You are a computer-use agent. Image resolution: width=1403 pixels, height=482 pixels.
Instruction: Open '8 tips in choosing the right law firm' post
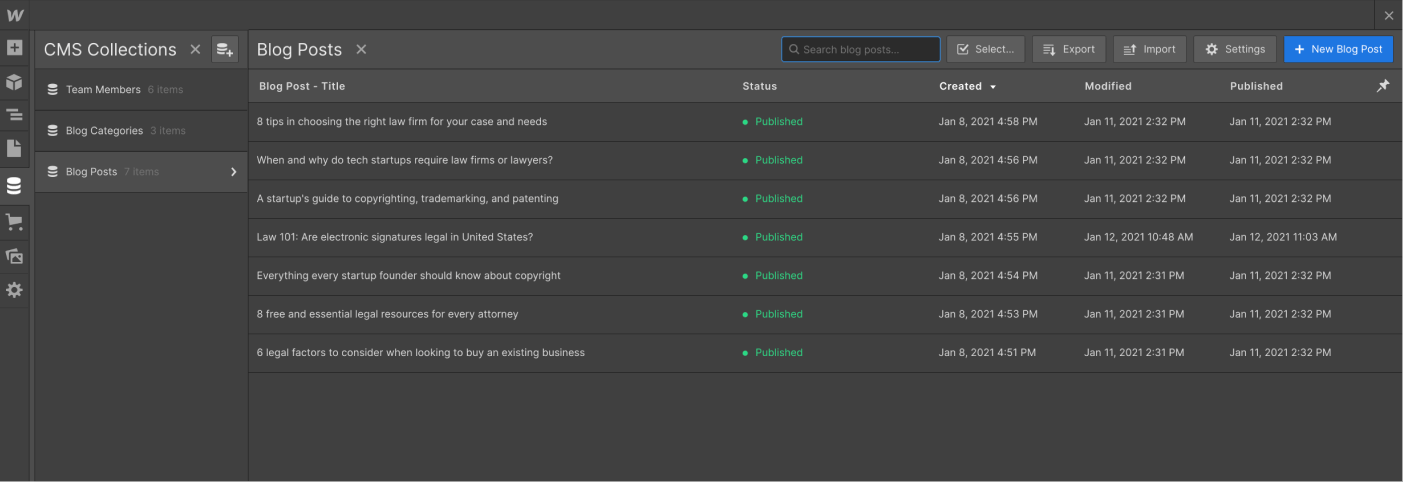coord(402,122)
